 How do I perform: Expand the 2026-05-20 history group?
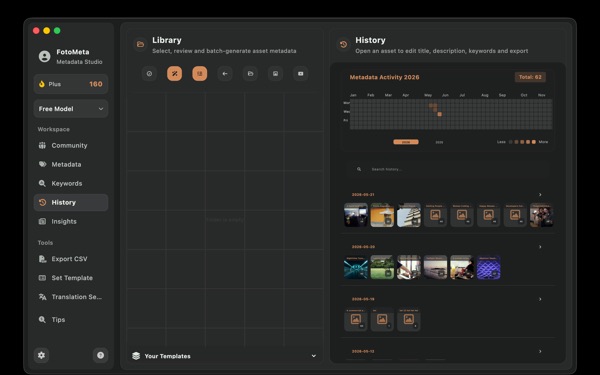540,247
